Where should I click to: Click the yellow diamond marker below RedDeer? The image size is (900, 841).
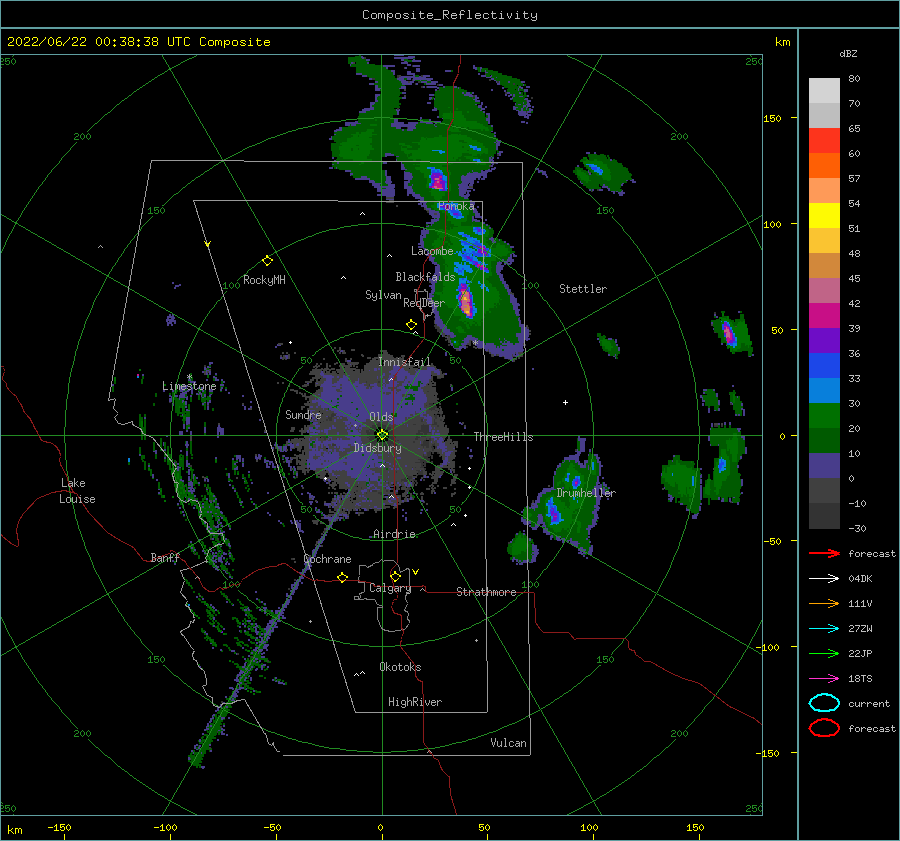point(411,325)
